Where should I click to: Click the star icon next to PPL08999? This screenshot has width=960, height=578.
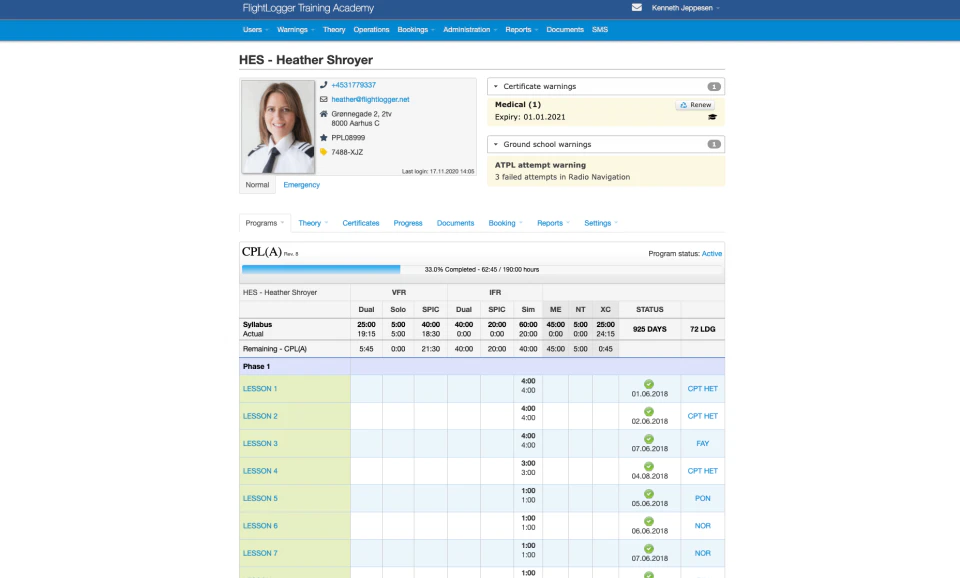click(323, 136)
